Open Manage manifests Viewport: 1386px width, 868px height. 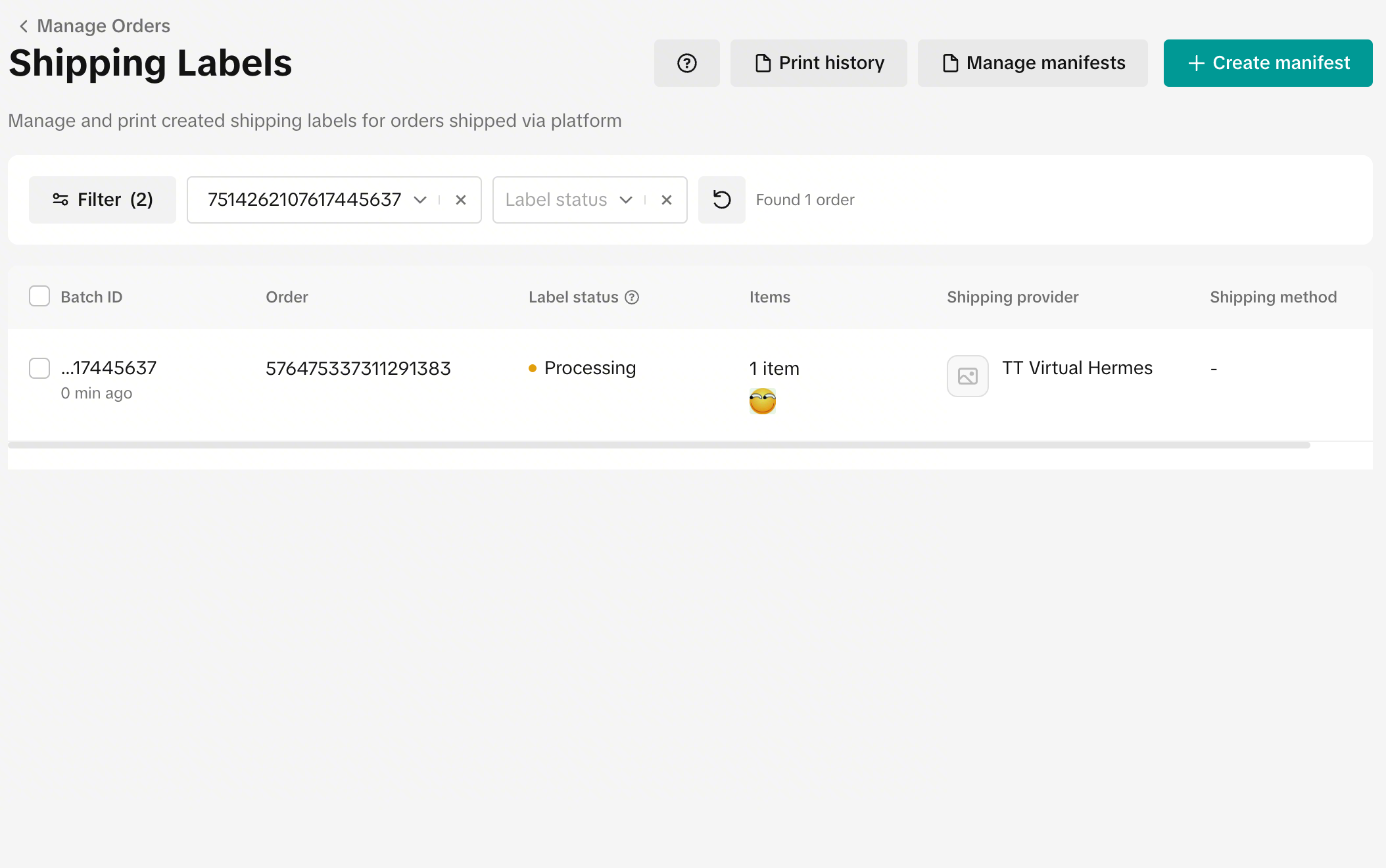coord(1032,63)
